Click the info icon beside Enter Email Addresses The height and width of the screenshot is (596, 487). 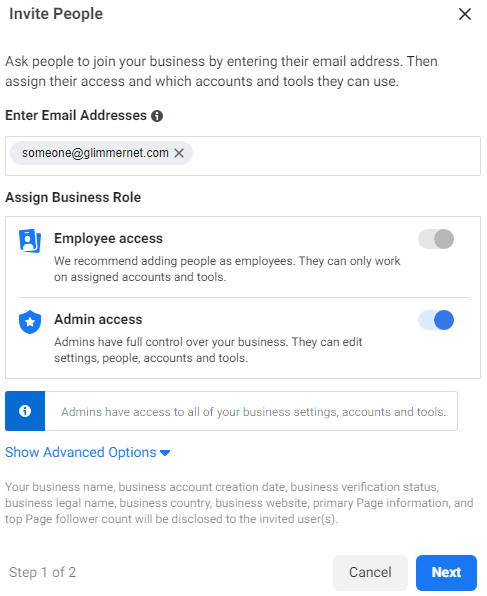157,116
